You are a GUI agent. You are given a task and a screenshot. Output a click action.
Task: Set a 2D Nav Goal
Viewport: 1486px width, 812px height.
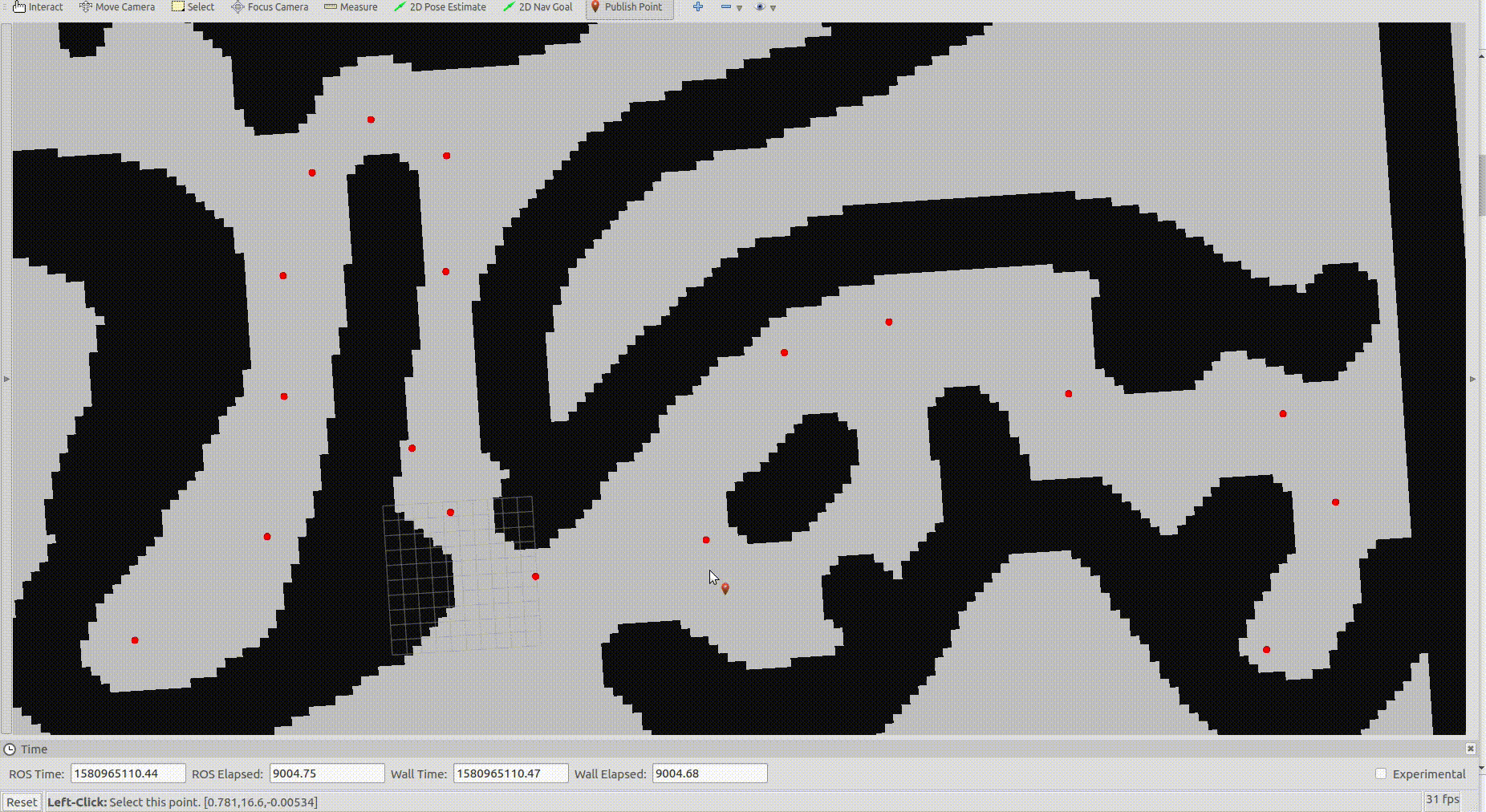tap(537, 6)
